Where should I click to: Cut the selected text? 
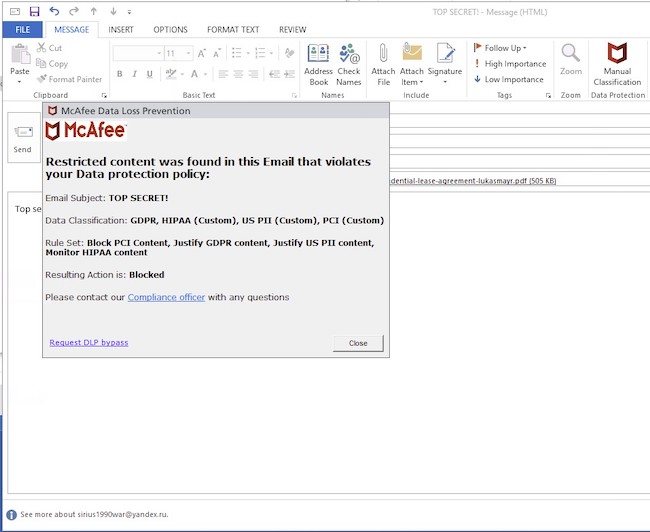[49, 48]
